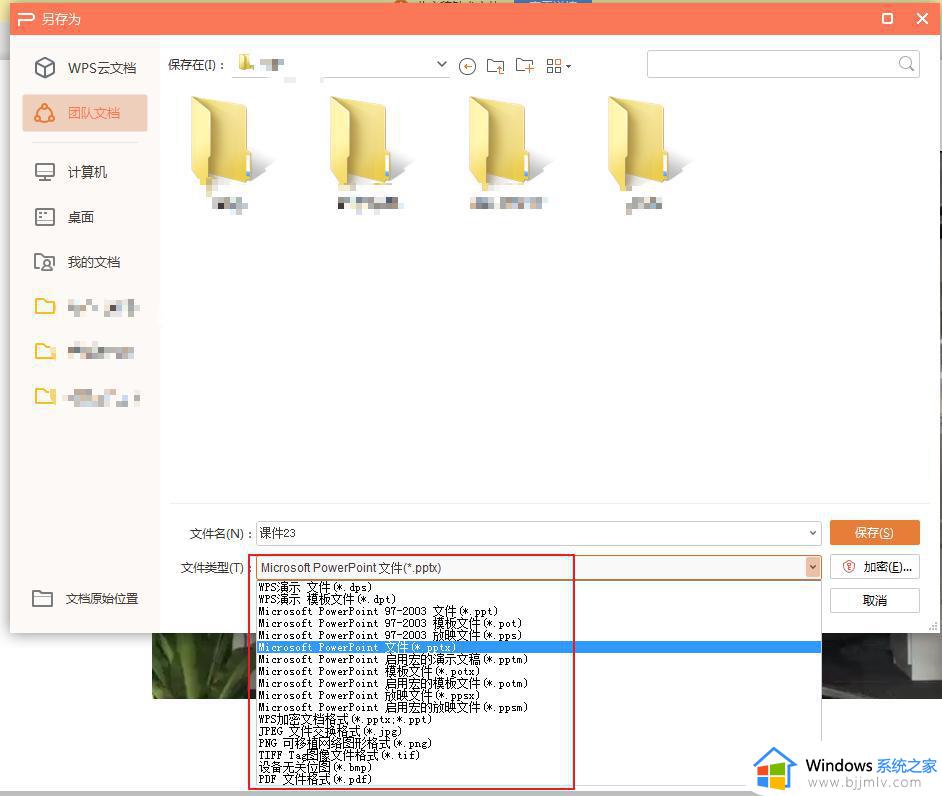Maximize the 另存为 dialog window

point(887,19)
